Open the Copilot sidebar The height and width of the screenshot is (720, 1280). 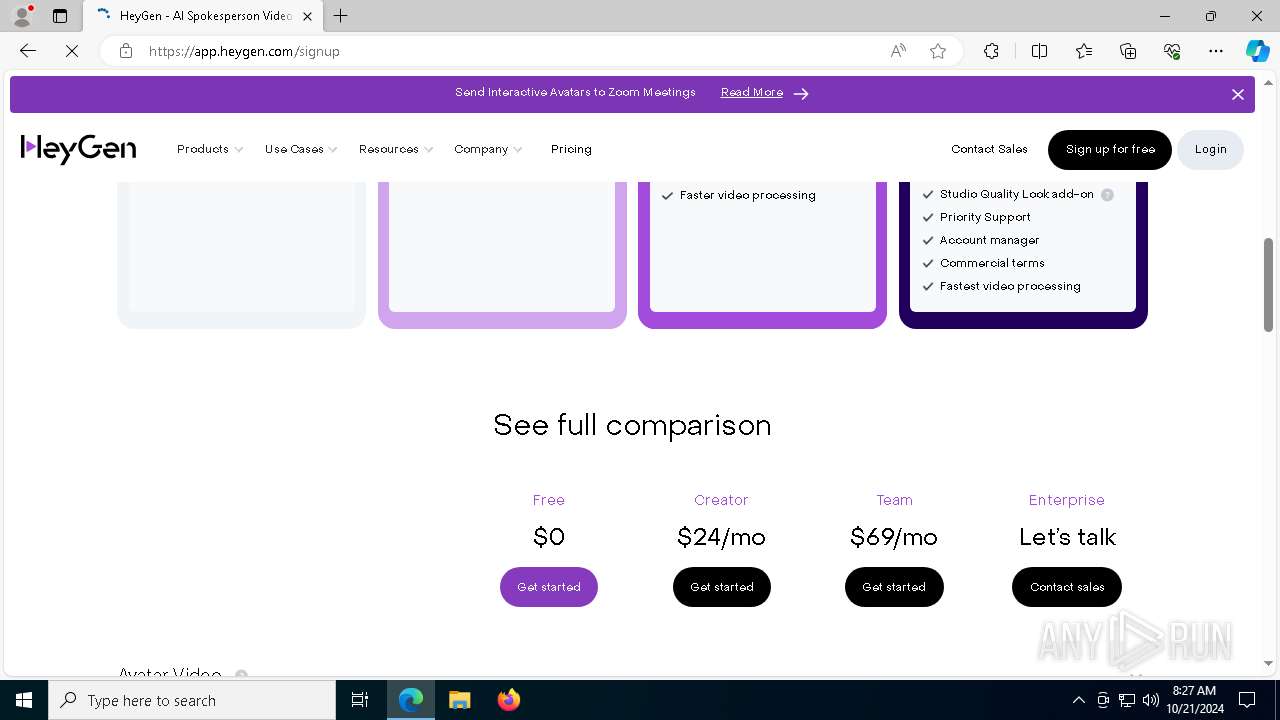pyautogui.click(x=1257, y=51)
